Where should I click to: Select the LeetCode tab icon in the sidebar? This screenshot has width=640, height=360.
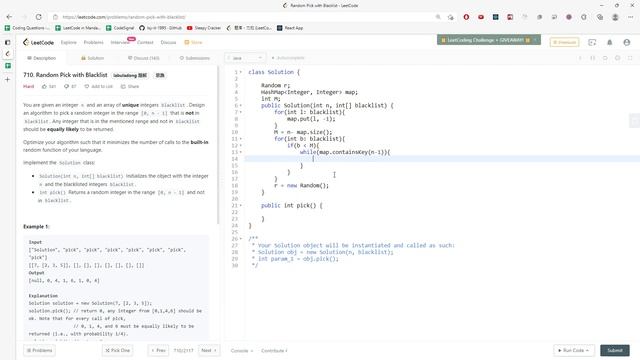(x=8, y=54)
